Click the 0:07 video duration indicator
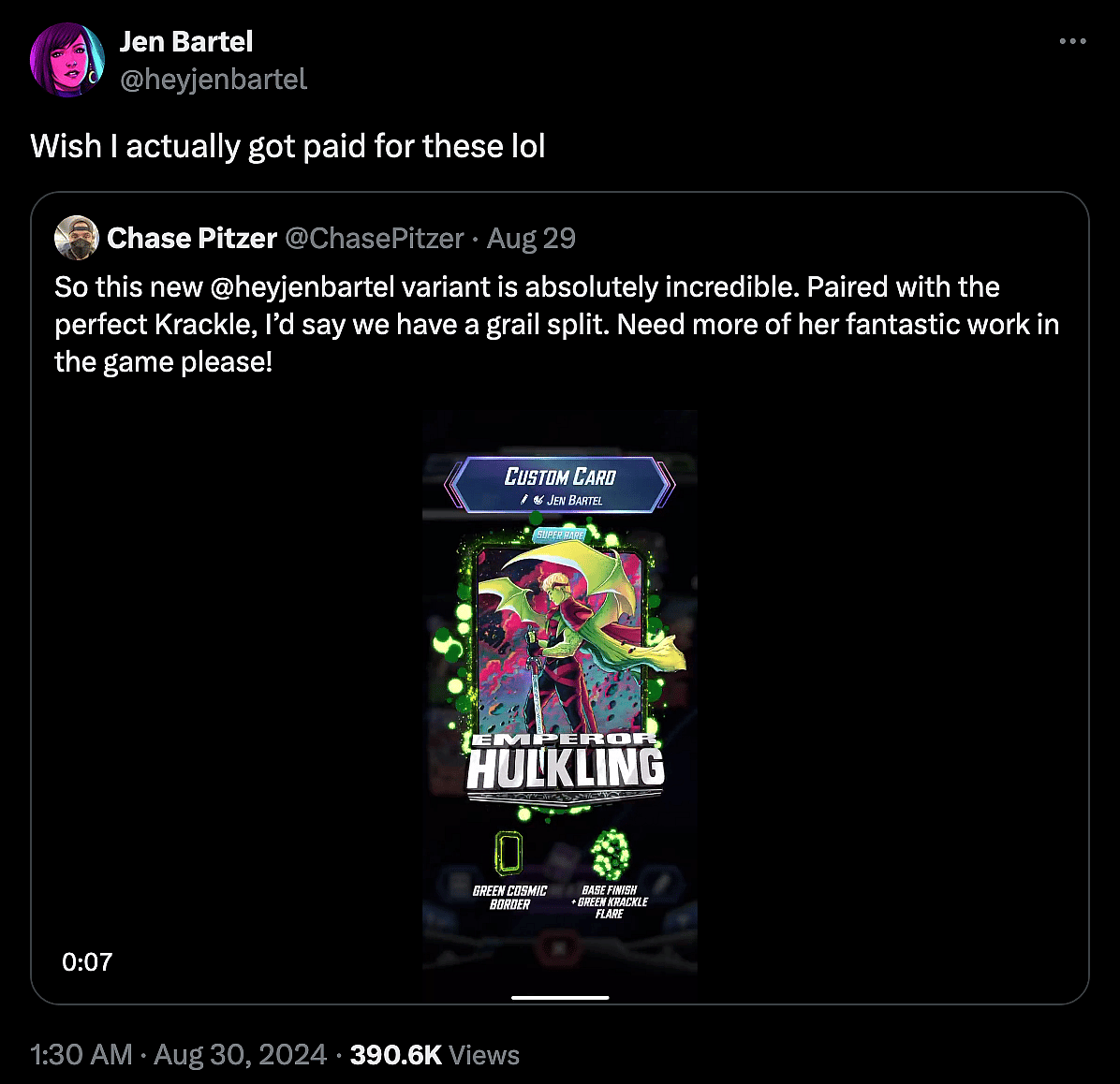This screenshot has height=1084, width=1120. [87, 961]
